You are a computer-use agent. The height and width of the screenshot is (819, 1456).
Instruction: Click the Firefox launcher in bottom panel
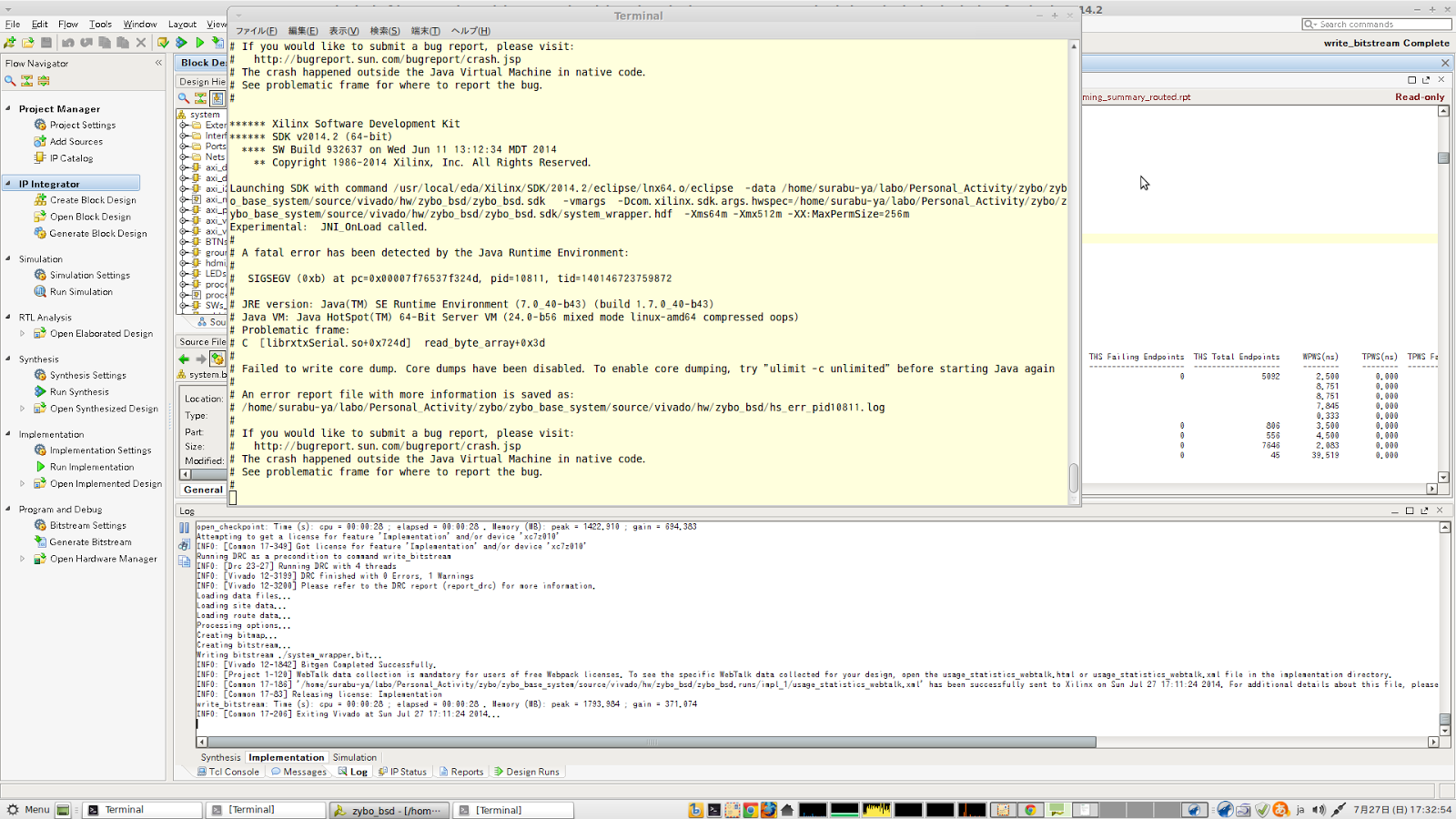[769, 810]
